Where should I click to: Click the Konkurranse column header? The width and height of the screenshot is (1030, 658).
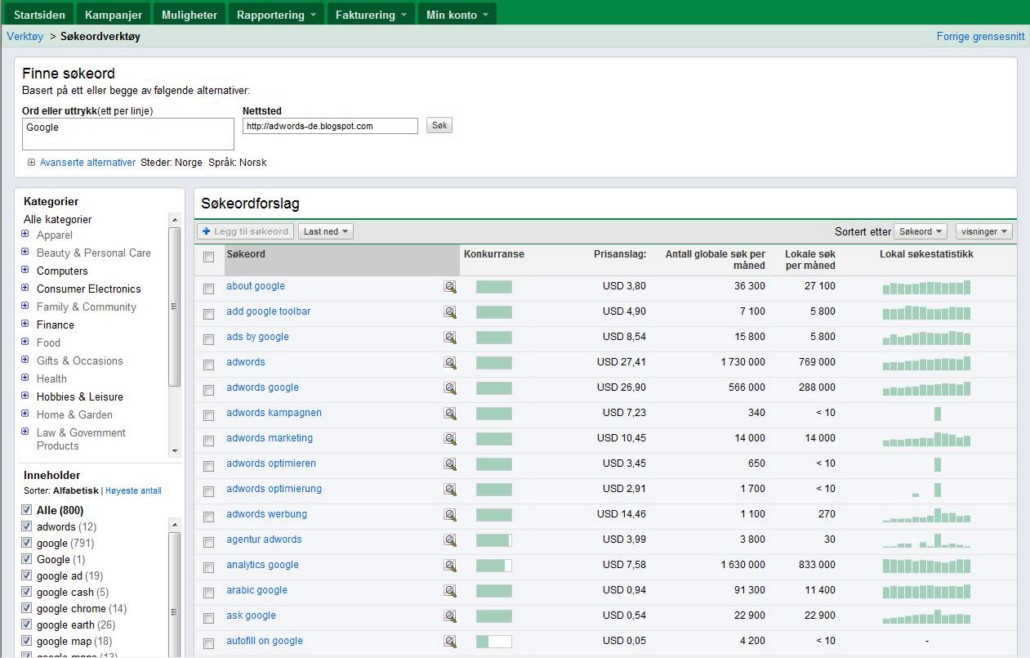pyautogui.click(x=494, y=254)
